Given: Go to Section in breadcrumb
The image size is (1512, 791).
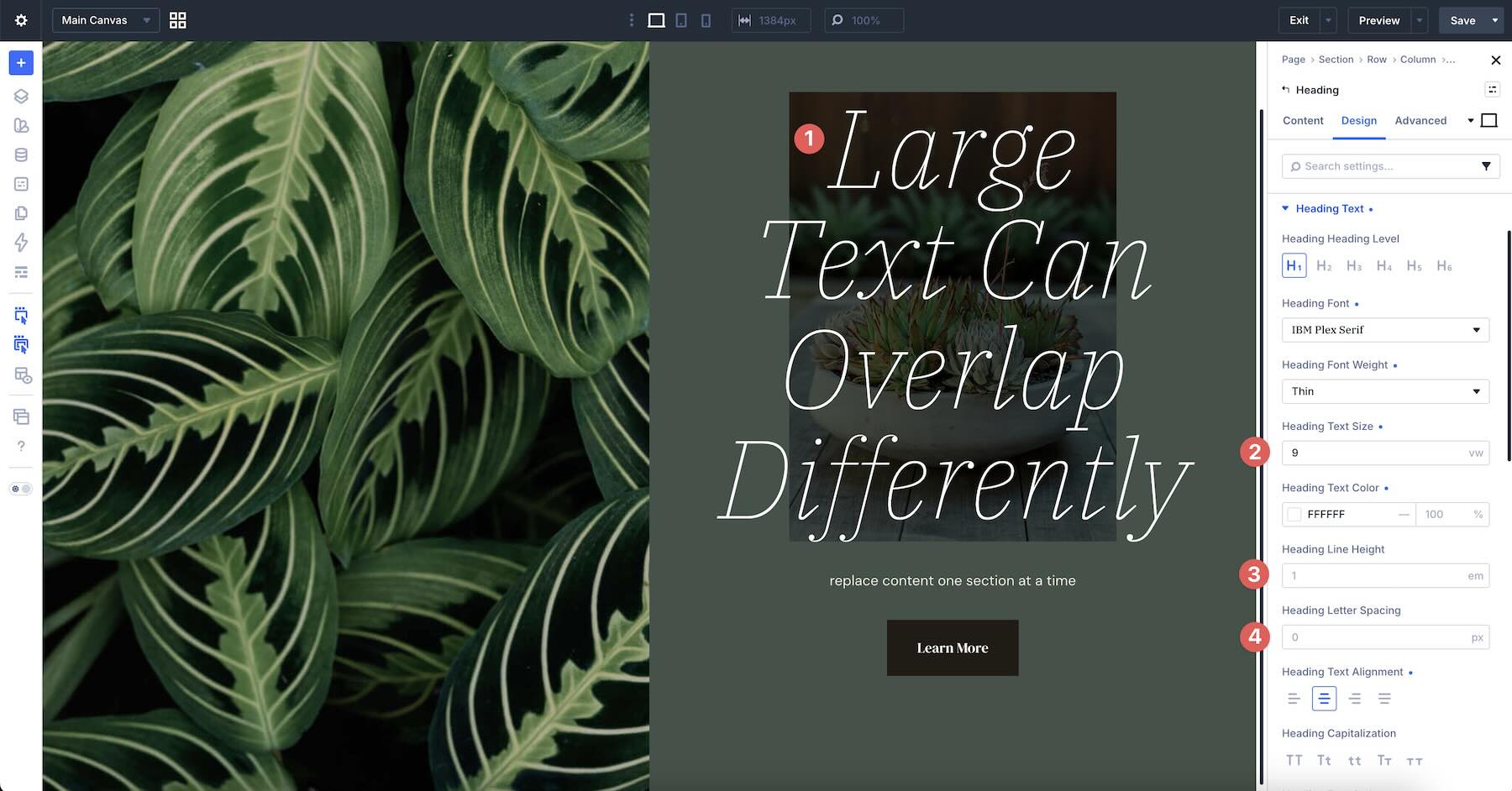Looking at the screenshot, I should point(1336,60).
